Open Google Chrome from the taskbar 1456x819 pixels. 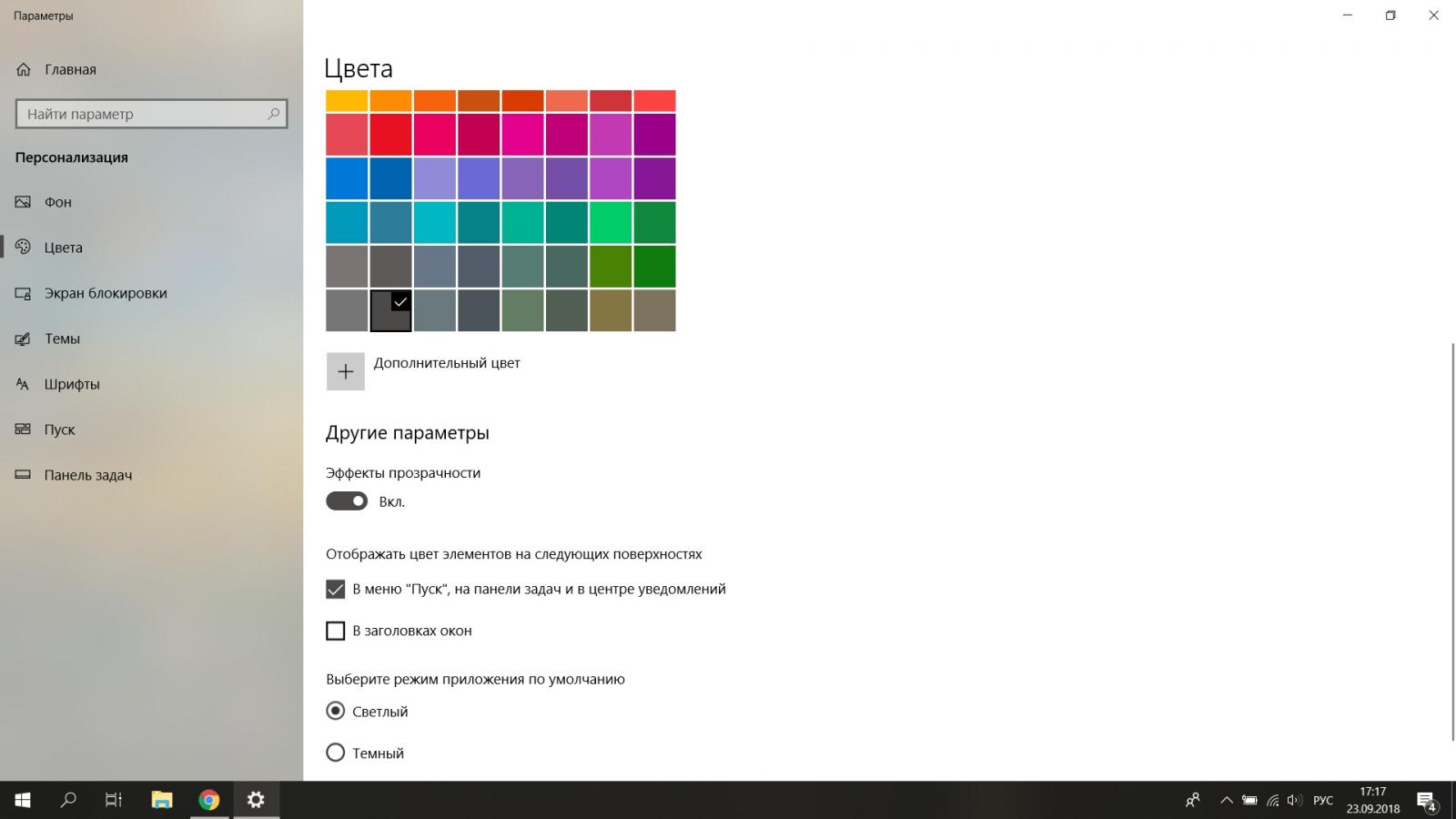209,800
